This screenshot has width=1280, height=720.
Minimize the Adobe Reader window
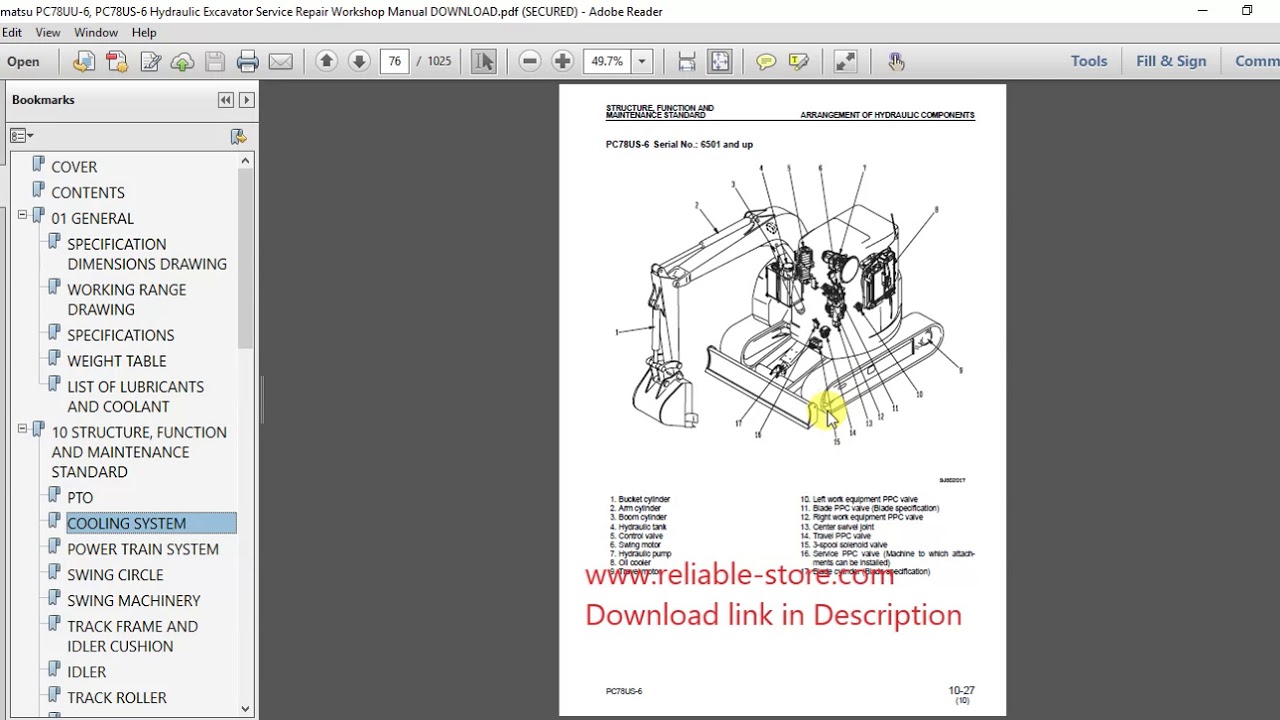tap(1201, 11)
